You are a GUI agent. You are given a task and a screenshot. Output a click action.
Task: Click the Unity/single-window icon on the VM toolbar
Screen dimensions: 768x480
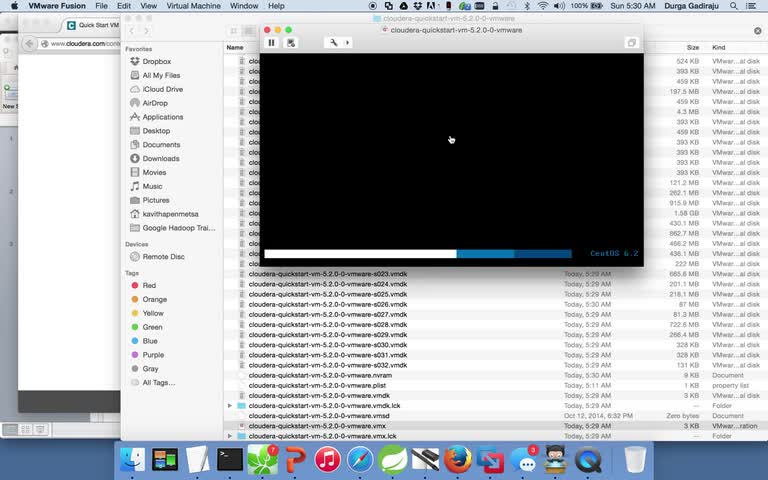[x=632, y=43]
